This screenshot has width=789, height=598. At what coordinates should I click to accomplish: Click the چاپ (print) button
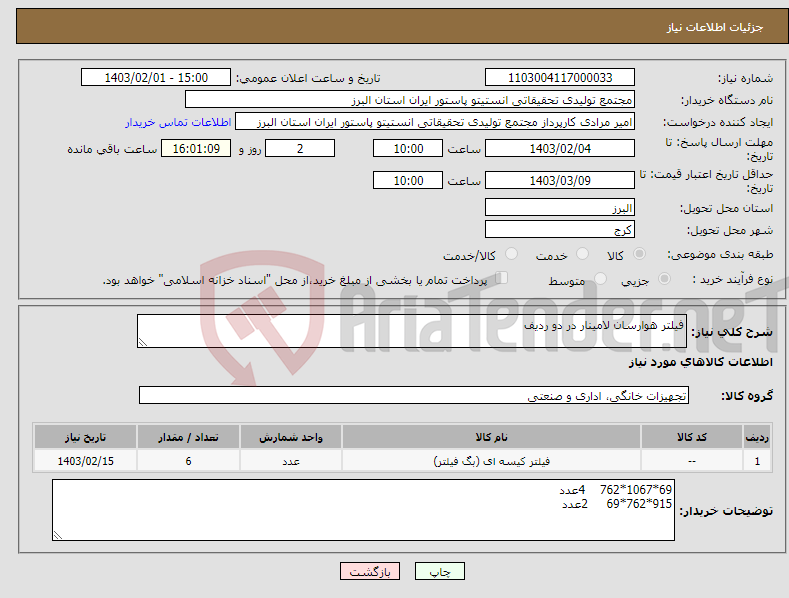439,571
